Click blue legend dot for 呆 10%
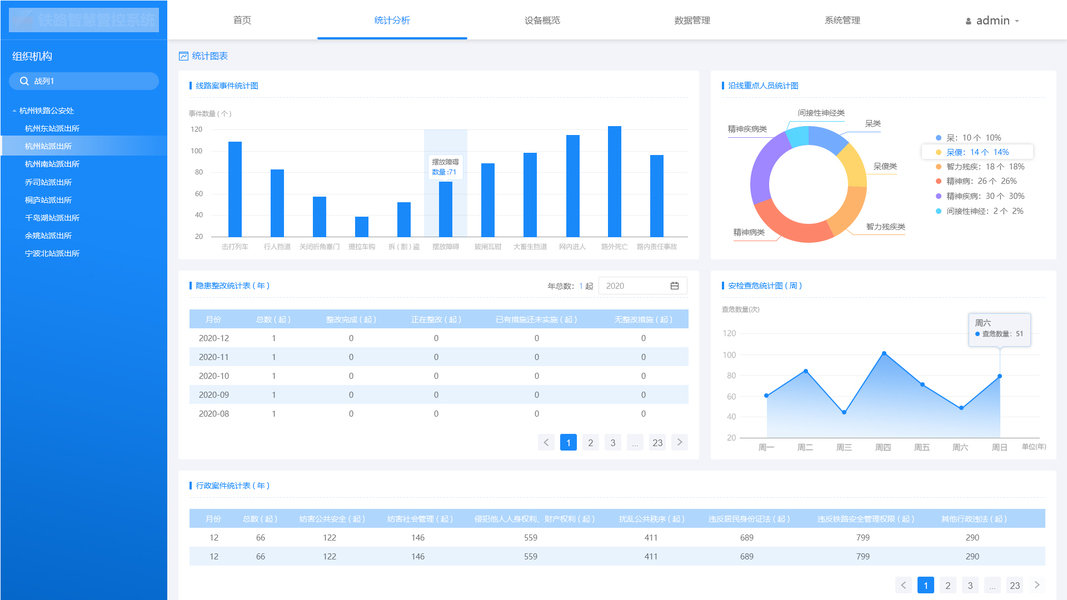1067x600 pixels. [x=938, y=137]
